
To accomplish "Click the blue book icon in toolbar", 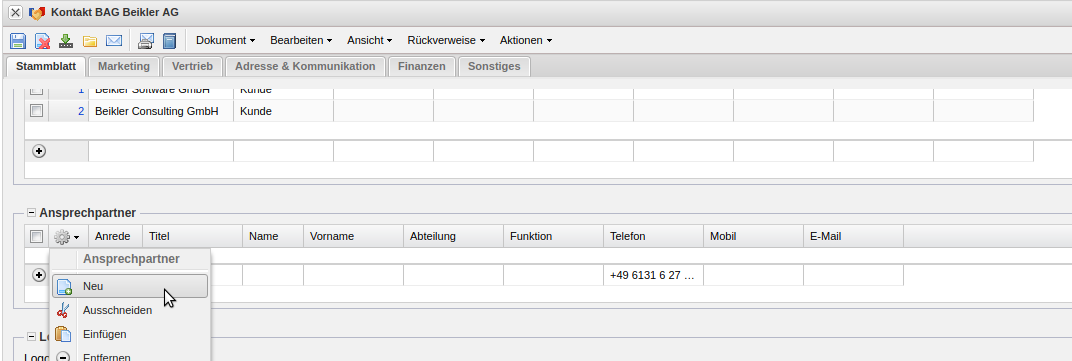I will point(170,41).
